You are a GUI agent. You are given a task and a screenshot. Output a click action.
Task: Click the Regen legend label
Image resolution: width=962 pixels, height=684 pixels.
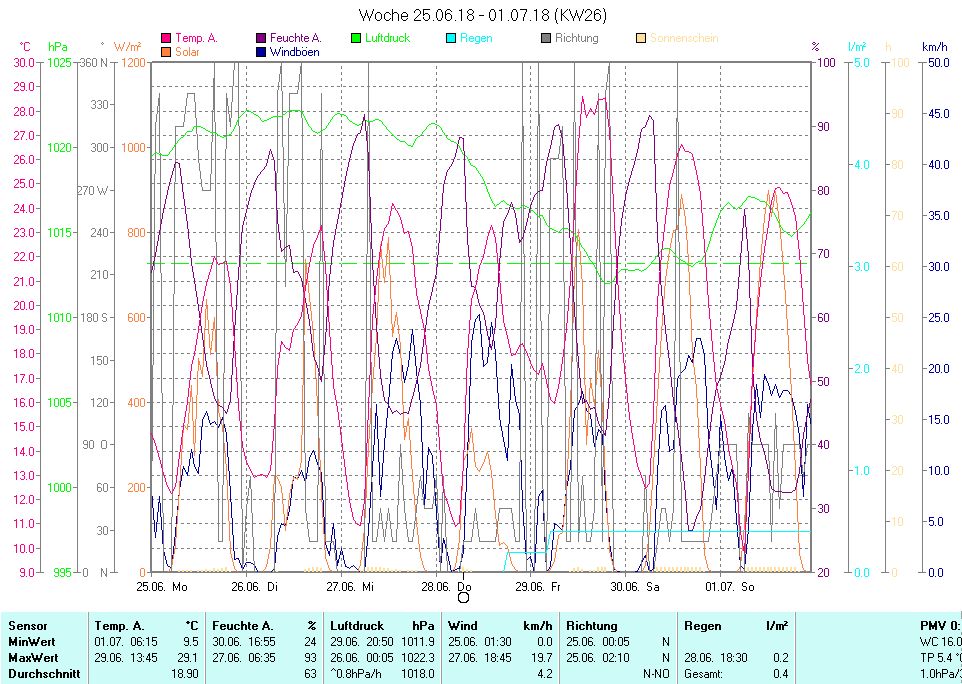click(x=476, y=38)
